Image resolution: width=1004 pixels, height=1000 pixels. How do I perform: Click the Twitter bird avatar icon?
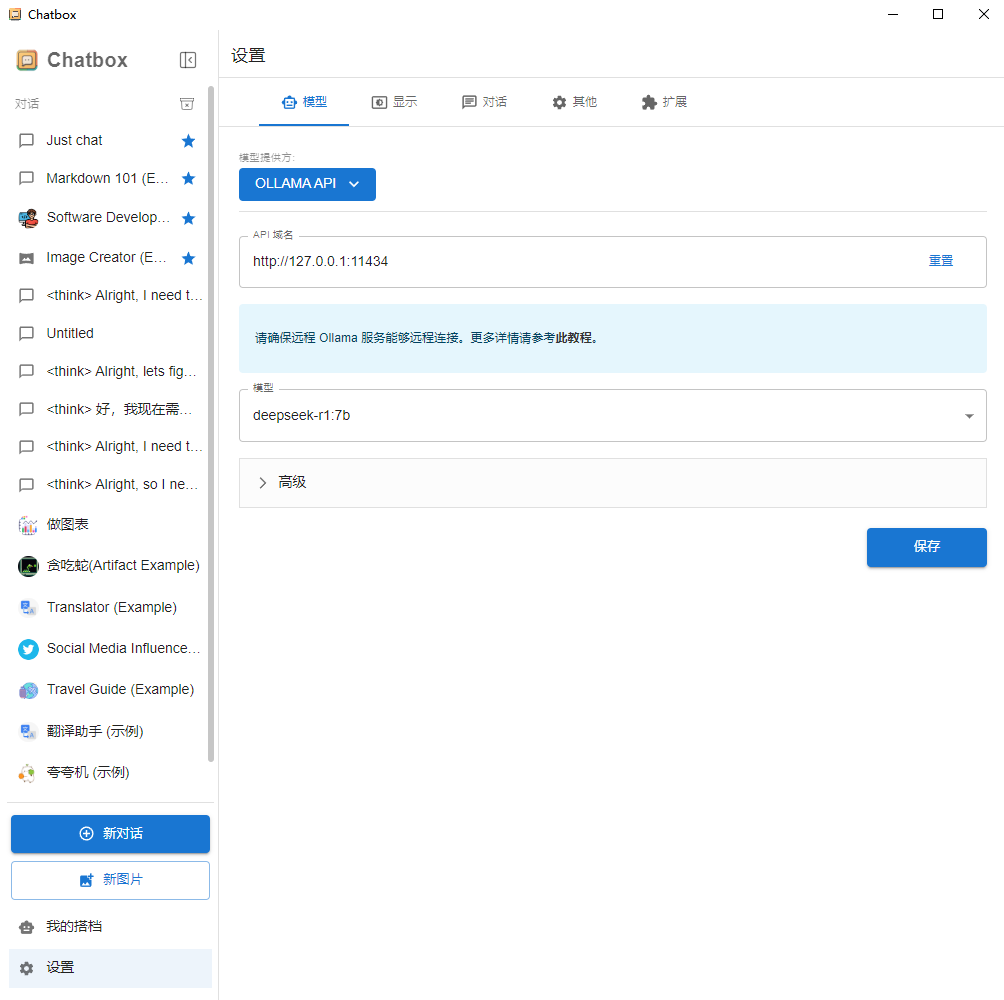pos(28,649)
